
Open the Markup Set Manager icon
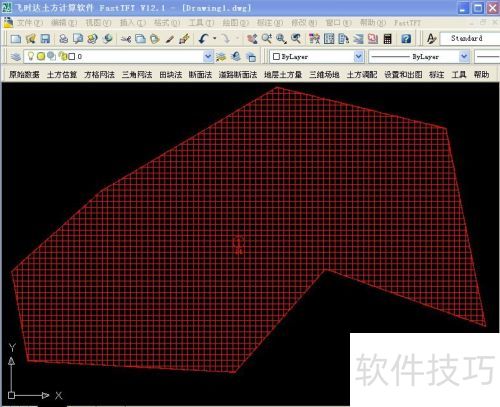[373, 39]
